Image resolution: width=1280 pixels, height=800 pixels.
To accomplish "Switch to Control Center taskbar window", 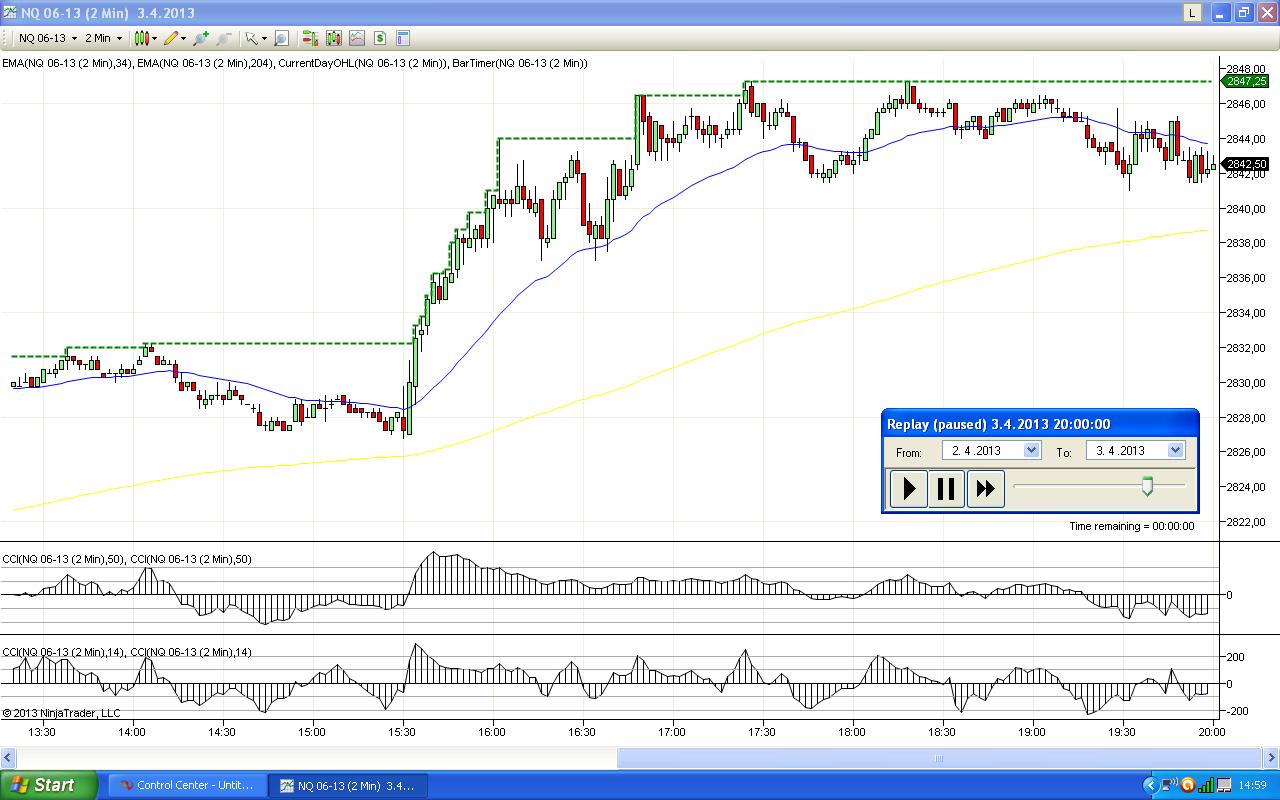I will [x=187, y=785].
